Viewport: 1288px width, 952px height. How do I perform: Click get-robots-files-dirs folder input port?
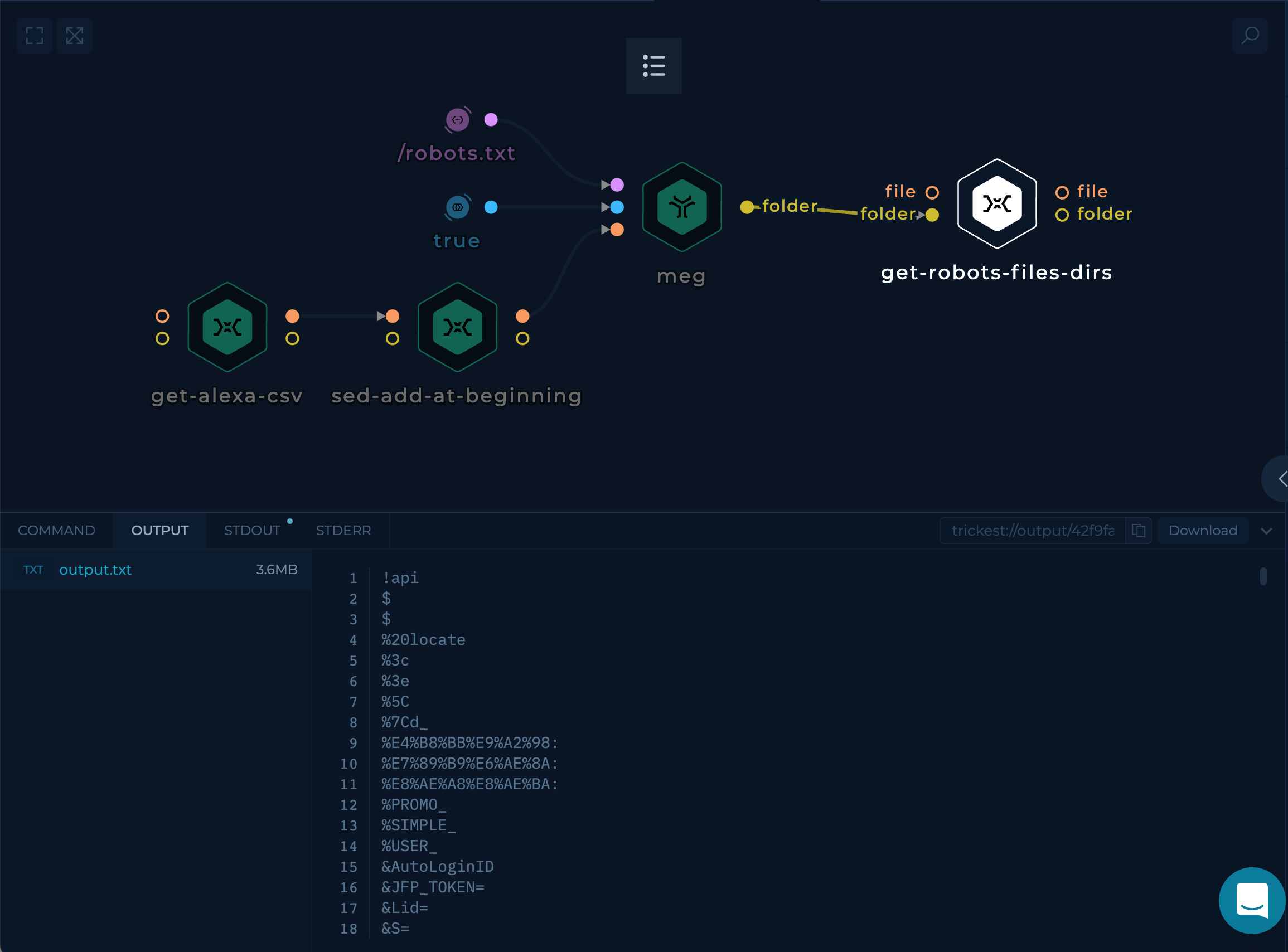[x=932, y=215]
